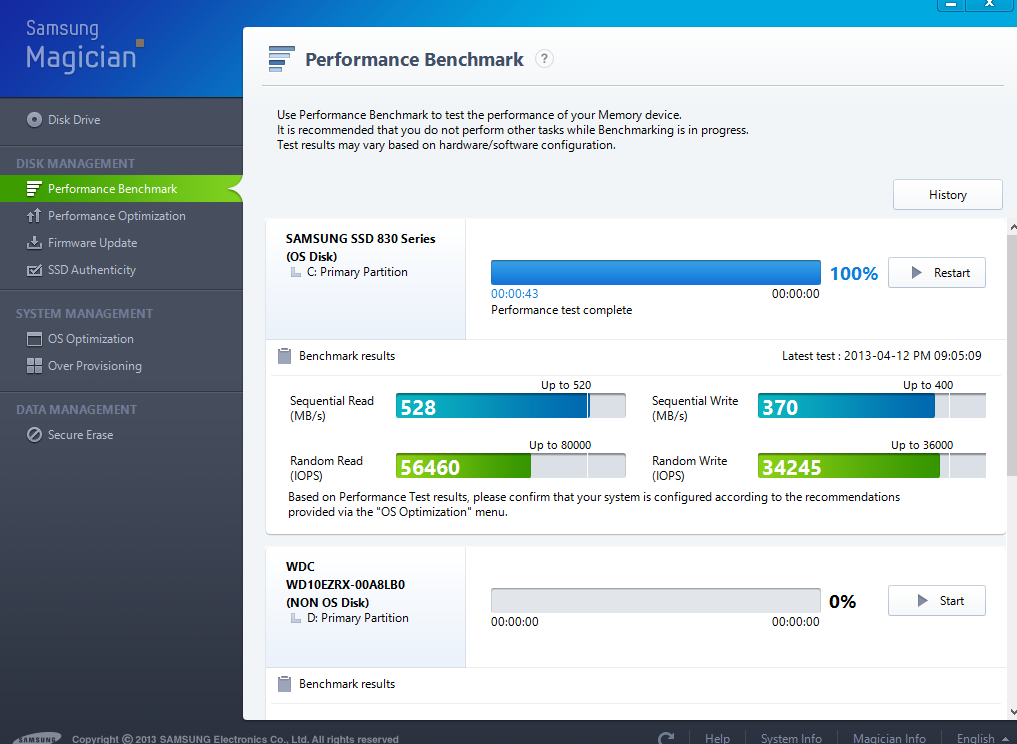Click the Random Read IOPS result bar
This screenshot has height=744, width=1017.
pos(511,466)
